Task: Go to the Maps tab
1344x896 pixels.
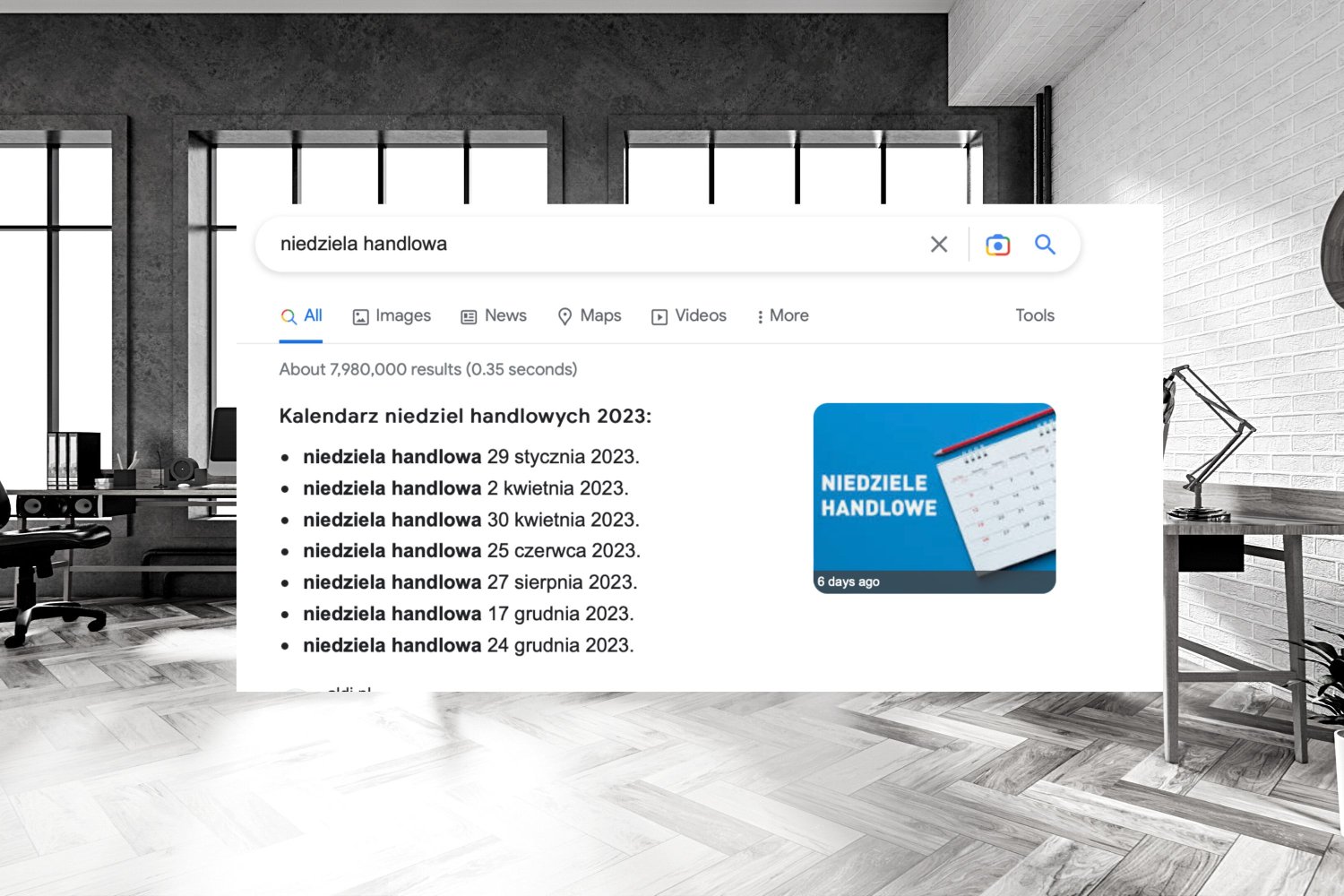Action: click(590, 316)
